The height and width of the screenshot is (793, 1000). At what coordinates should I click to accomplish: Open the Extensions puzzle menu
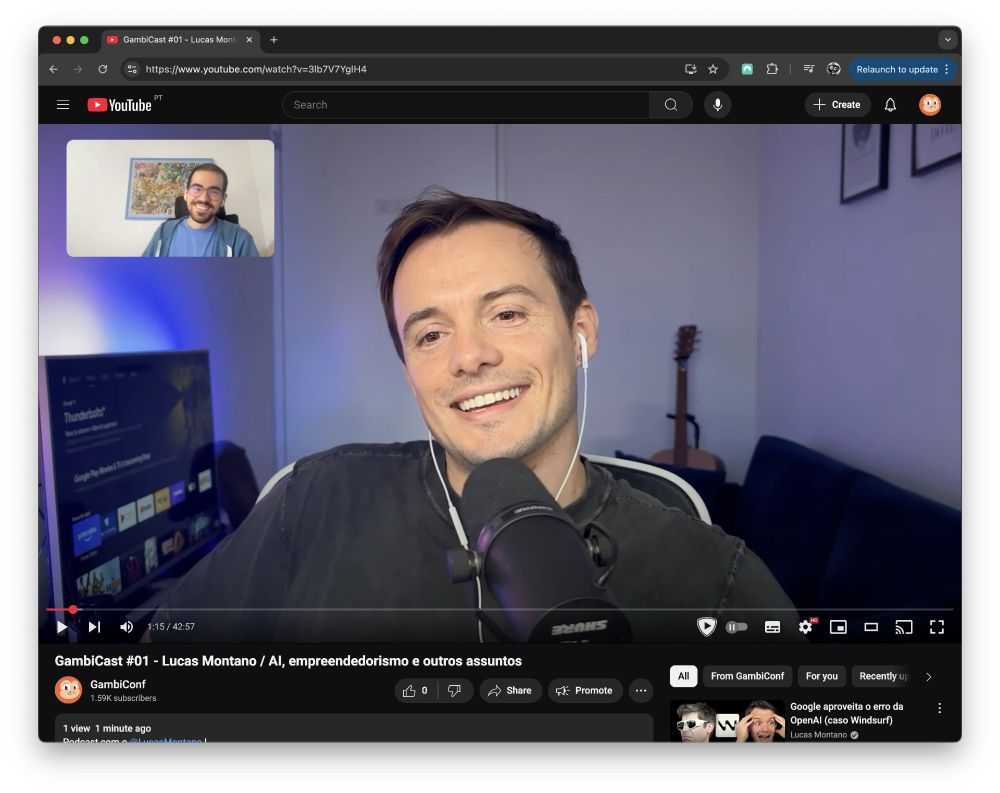tap(772, 69)
